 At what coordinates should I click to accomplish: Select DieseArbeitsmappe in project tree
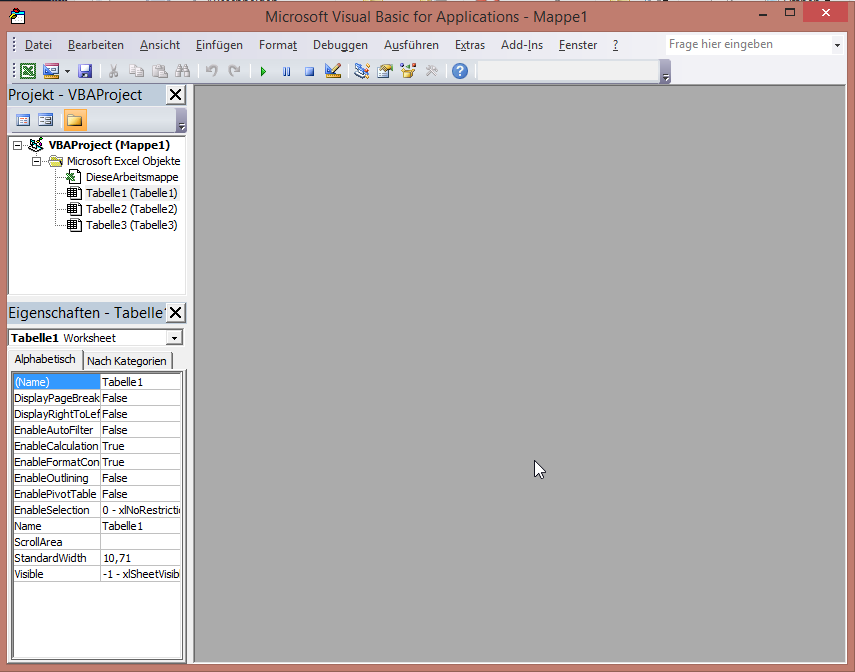[x=132, y=177]
